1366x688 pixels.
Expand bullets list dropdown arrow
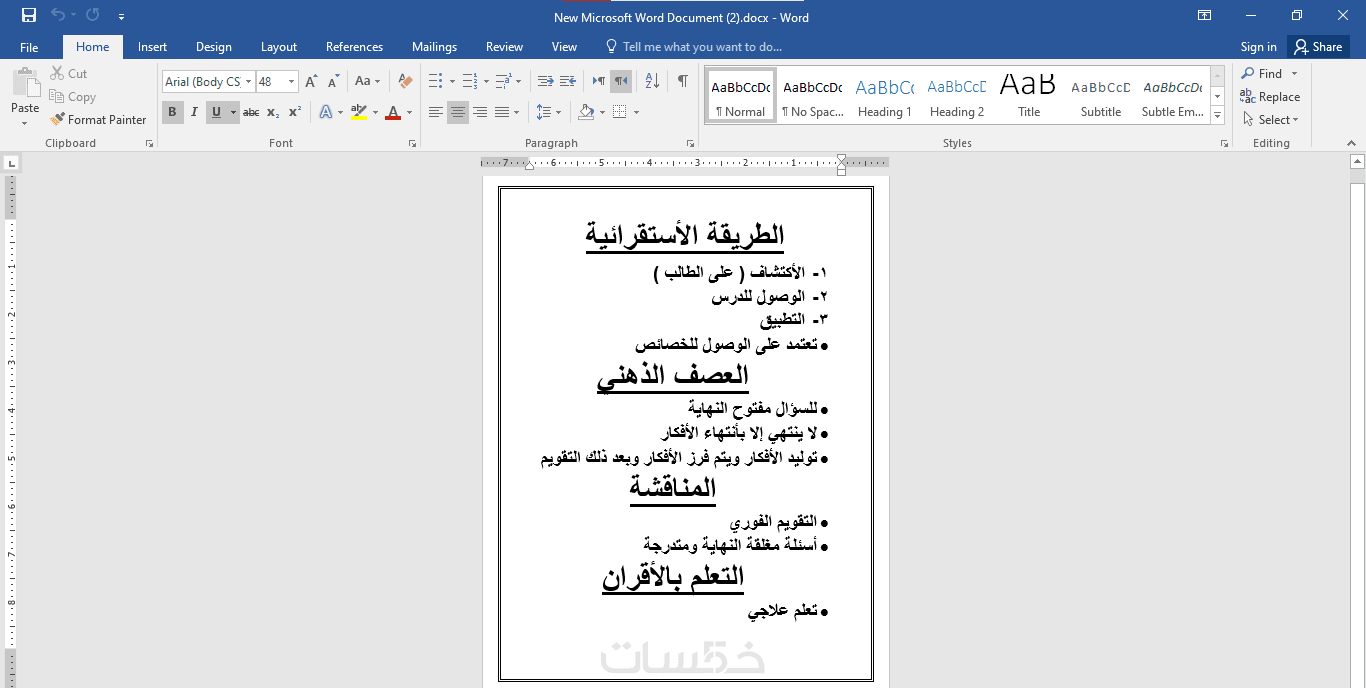pos(452,81)
